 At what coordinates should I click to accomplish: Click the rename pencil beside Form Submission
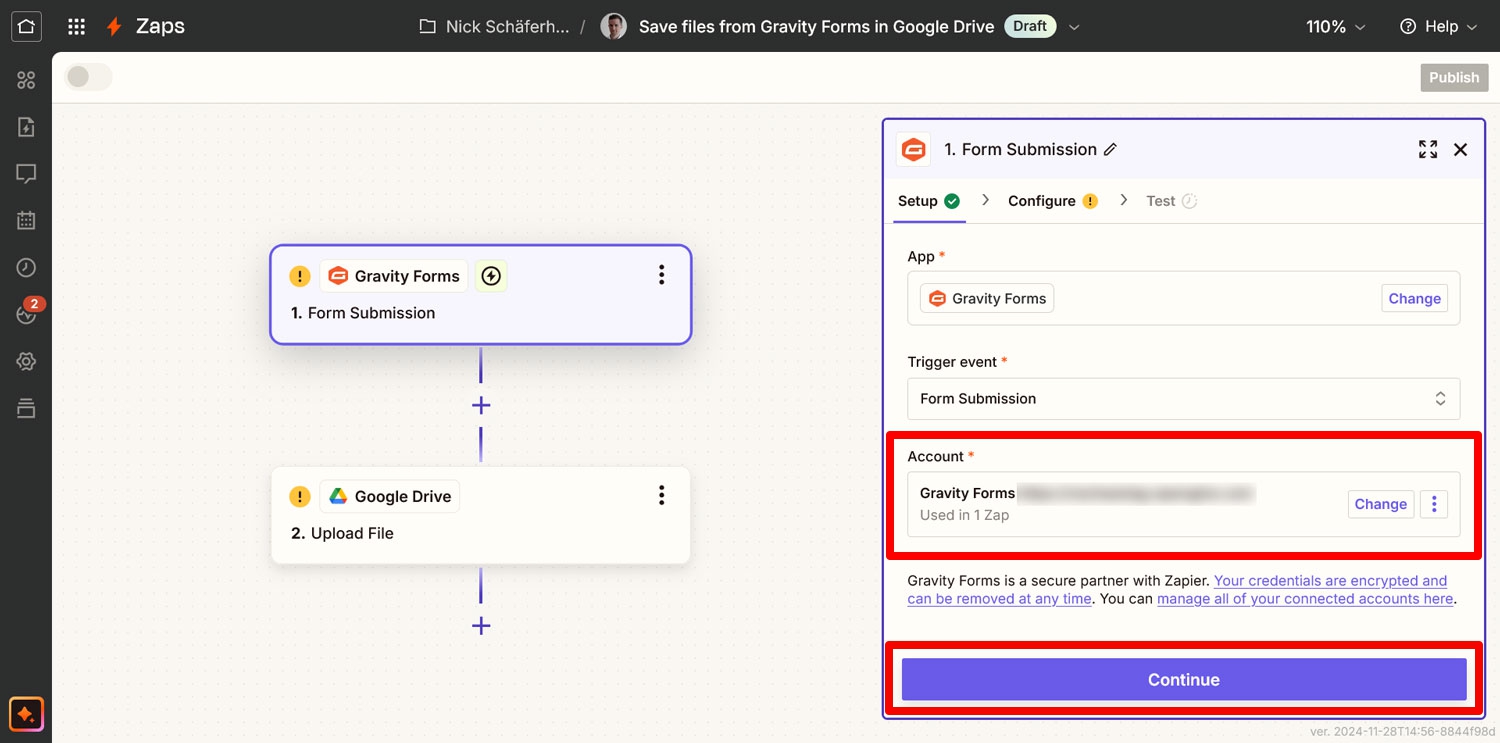(1110, 150)
